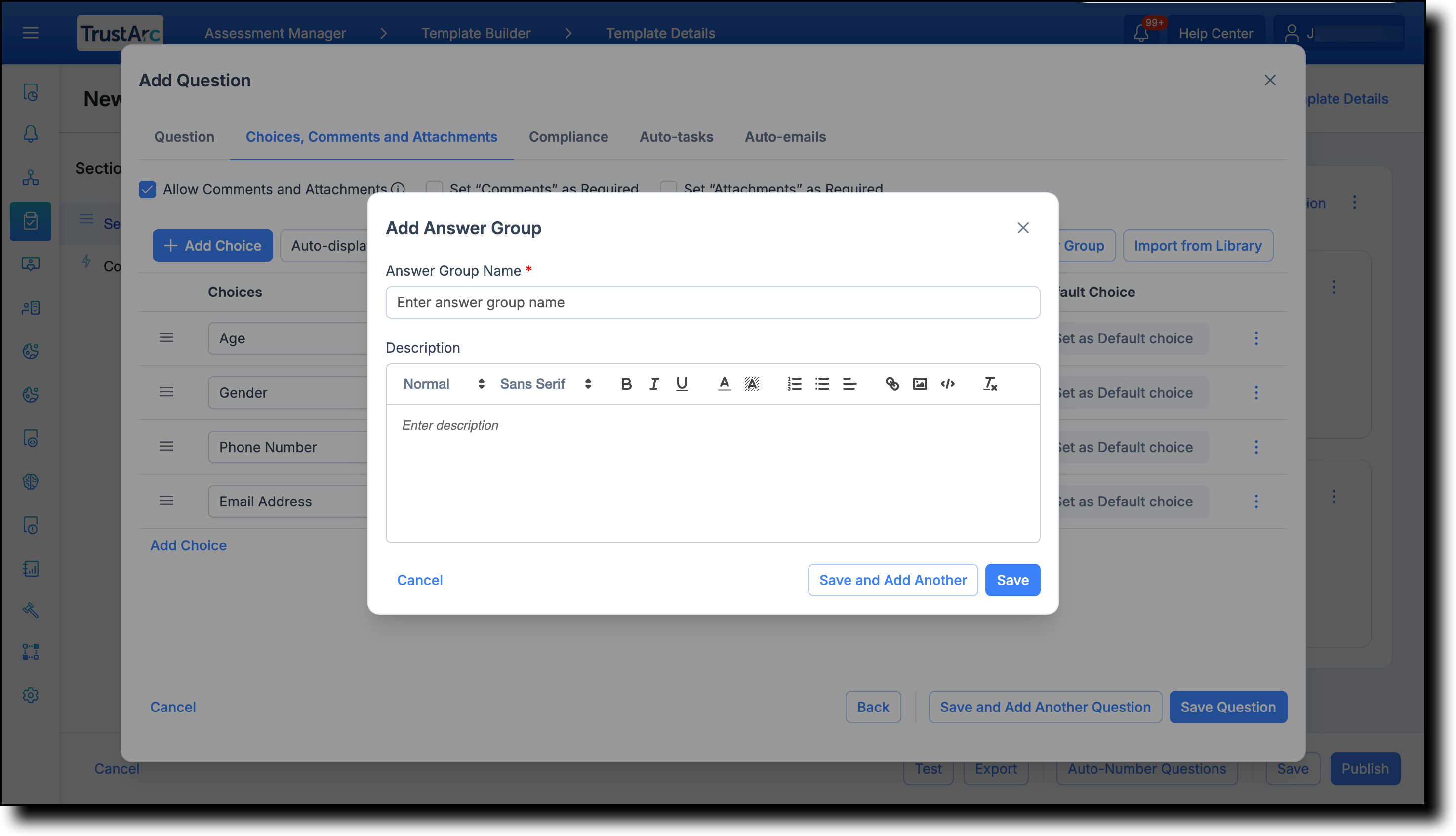Click drag handle icon for Gender choice
Image resolution: width=1456 pixels, height=836 pixels.
click(x=166, y=392)
